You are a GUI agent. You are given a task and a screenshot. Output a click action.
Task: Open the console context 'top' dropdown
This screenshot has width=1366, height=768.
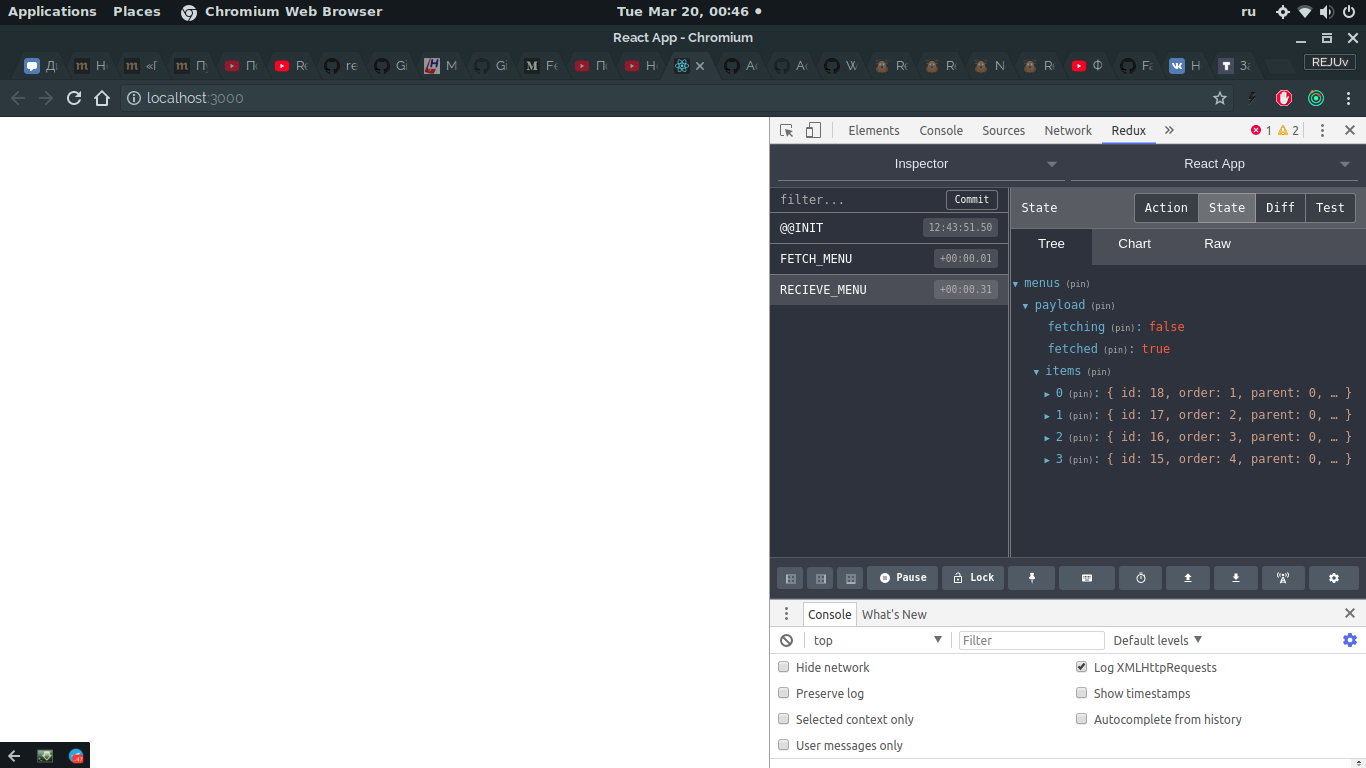[x=877, y=640]
